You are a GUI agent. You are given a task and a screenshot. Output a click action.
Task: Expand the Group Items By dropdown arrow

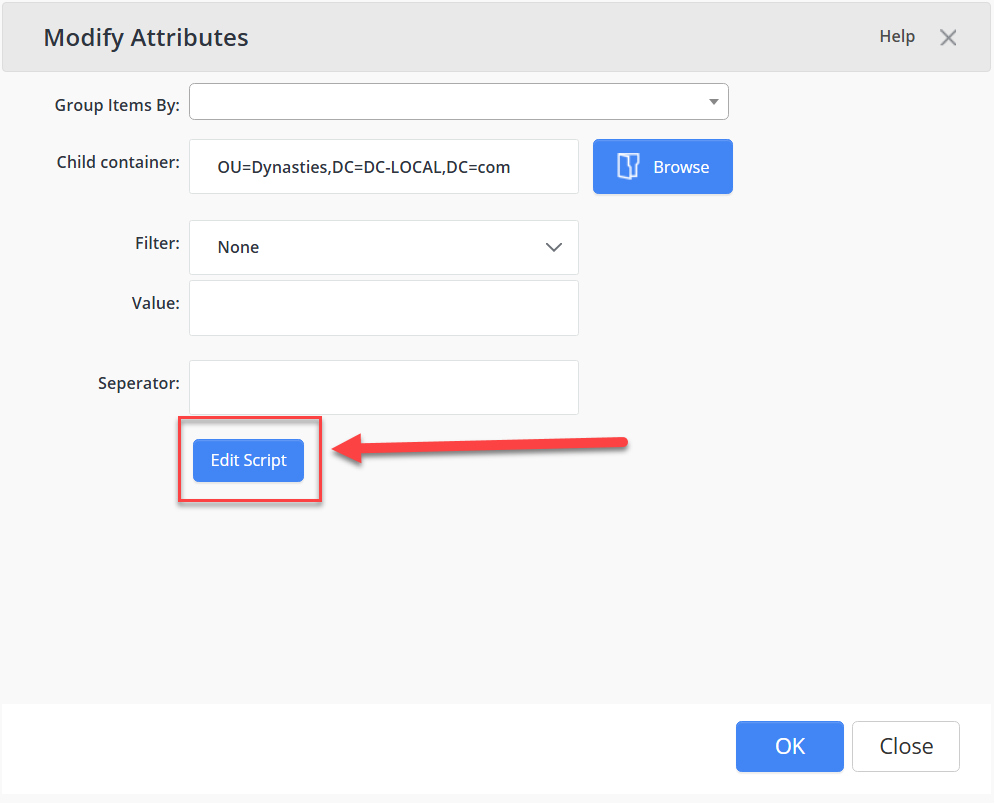pos(713,102)
